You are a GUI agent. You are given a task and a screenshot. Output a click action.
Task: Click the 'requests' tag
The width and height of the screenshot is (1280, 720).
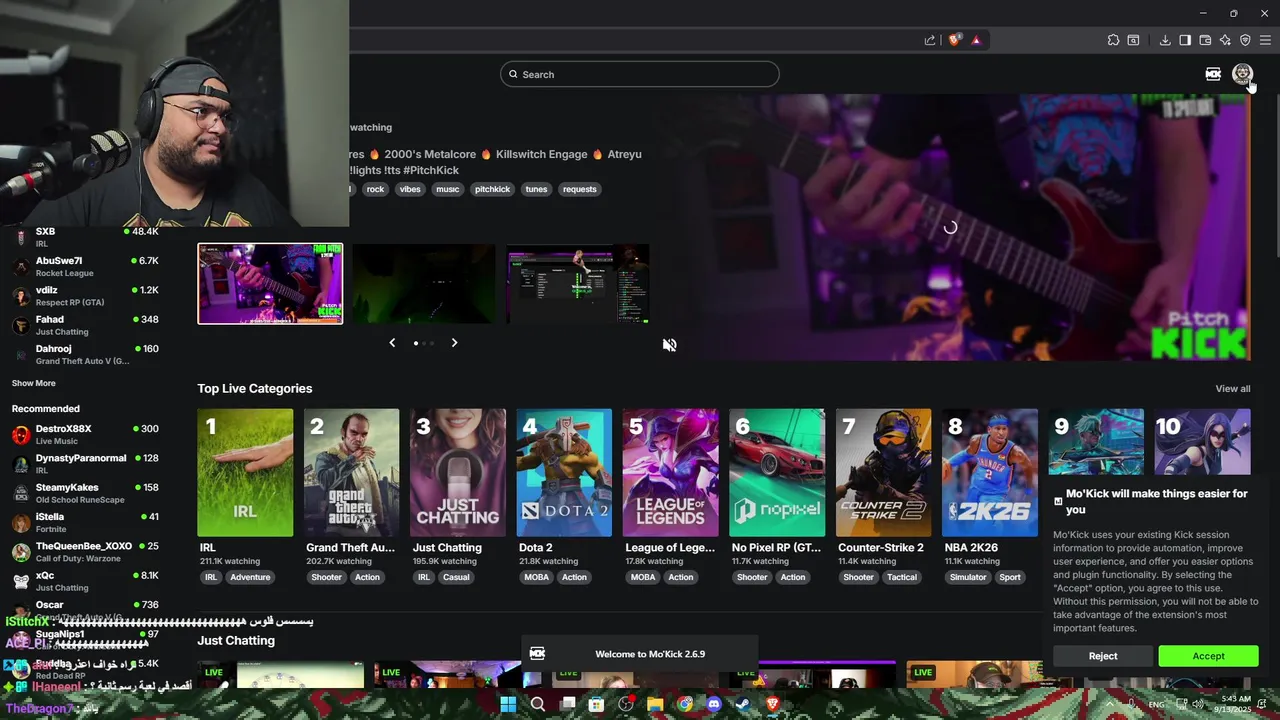pyautogui.click(x=579, y=189)
